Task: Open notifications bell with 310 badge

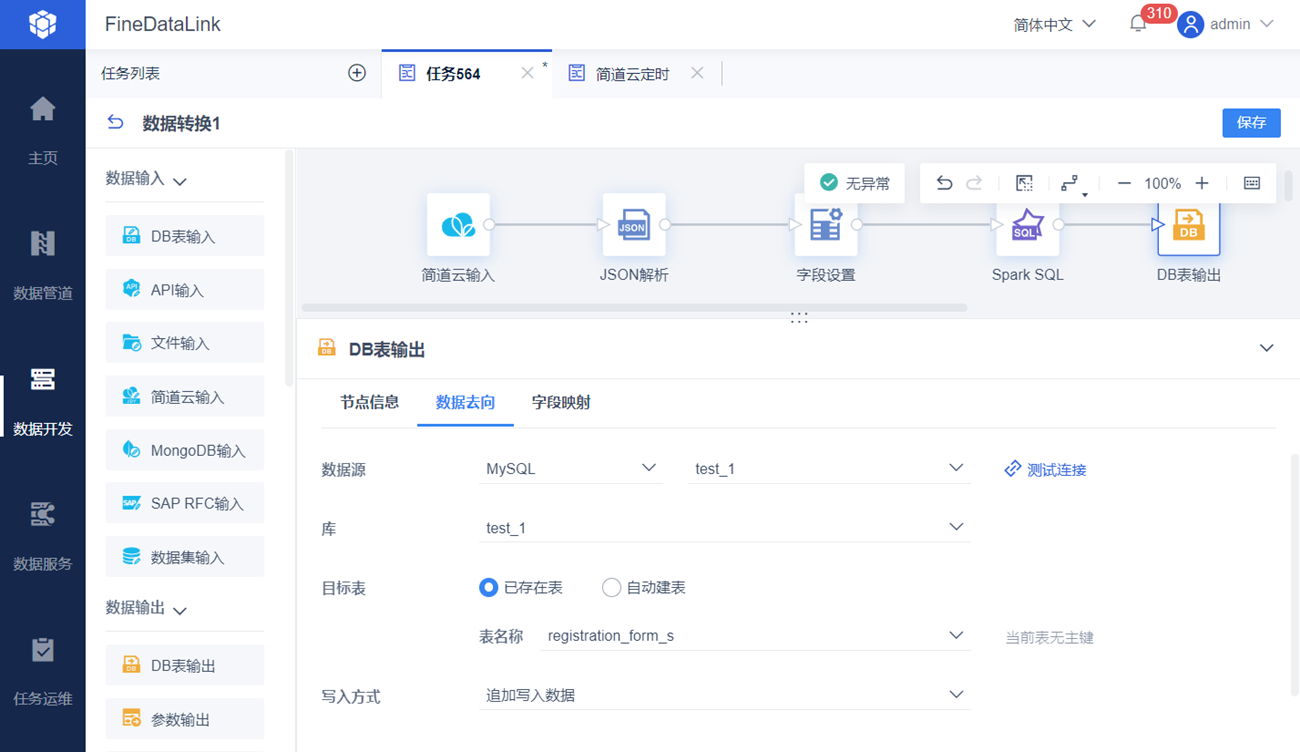Action: [x=1138, y=24]
